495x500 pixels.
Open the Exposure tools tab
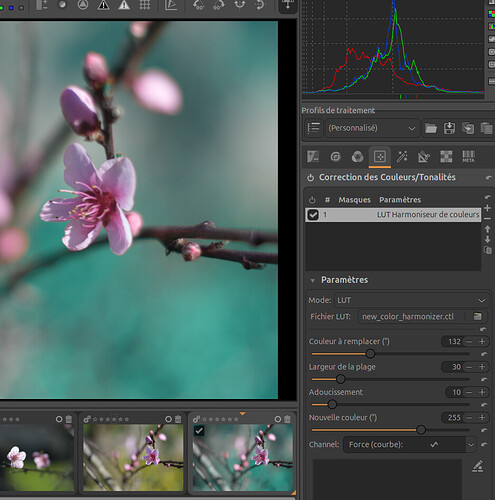(313, 156)
